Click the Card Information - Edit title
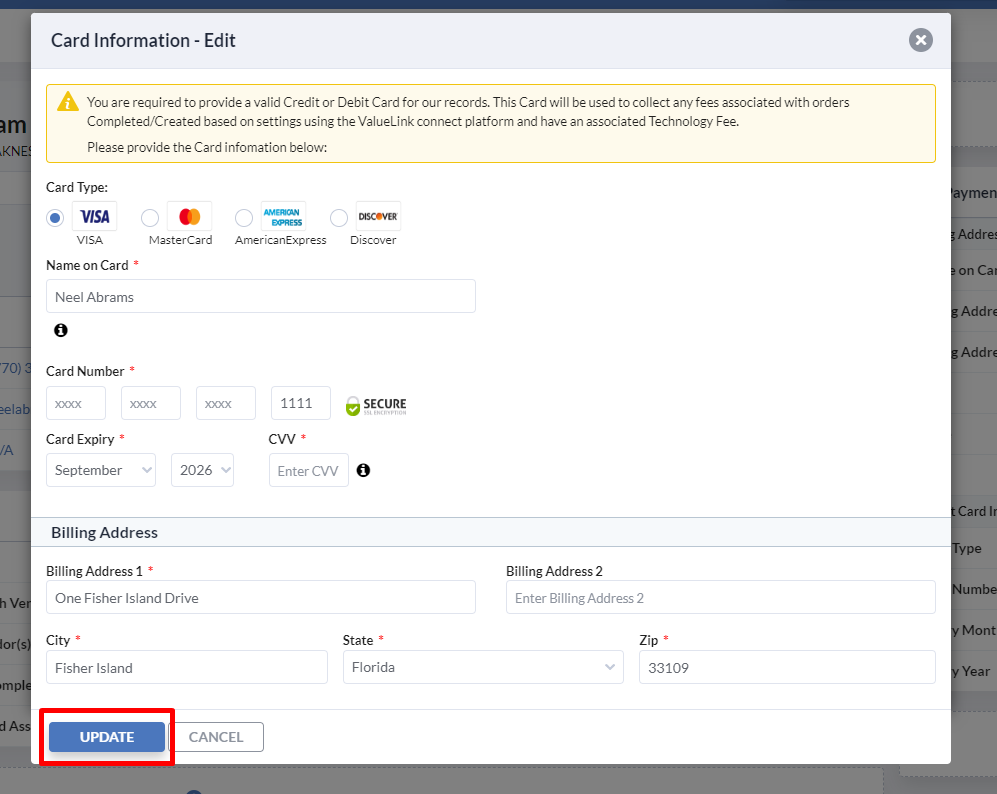 click(143, 41)
